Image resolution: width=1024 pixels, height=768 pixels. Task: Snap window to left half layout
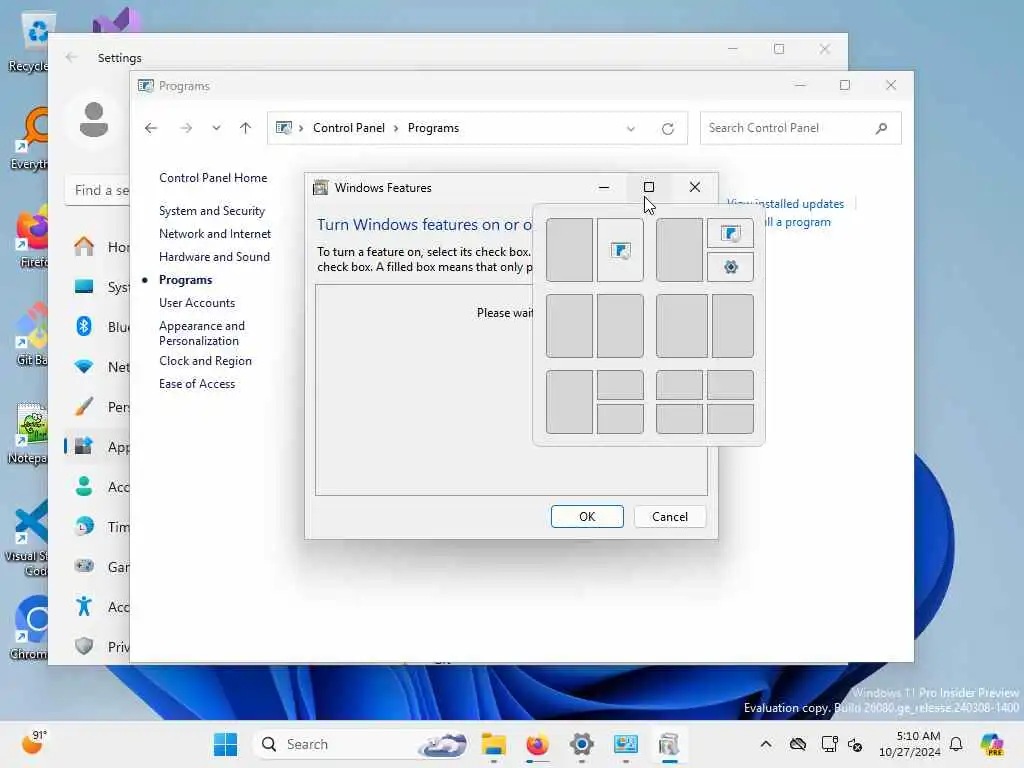coord(569,250)
